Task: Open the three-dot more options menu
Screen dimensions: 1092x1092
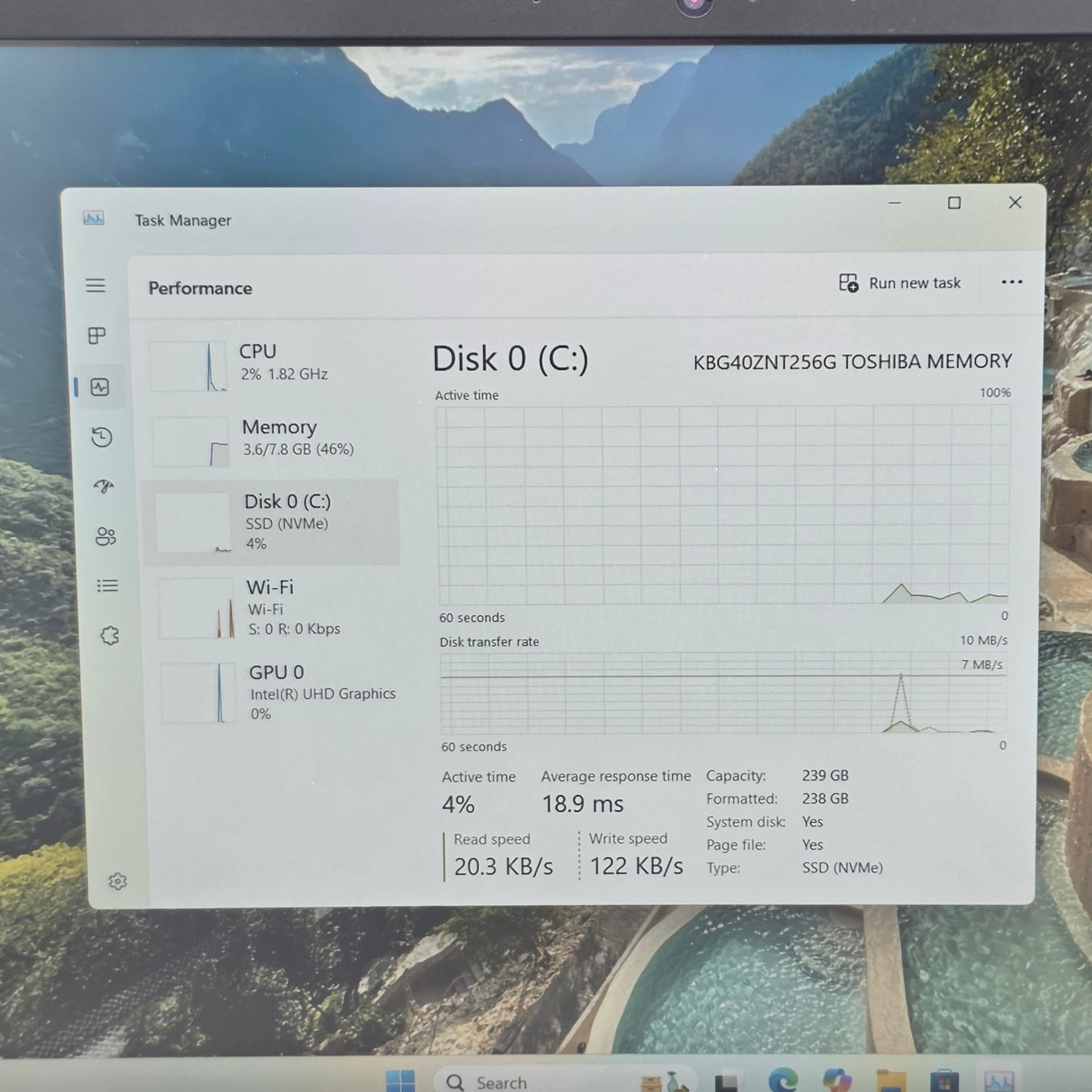Action: pyautogui.click(x=1011, y=282)
